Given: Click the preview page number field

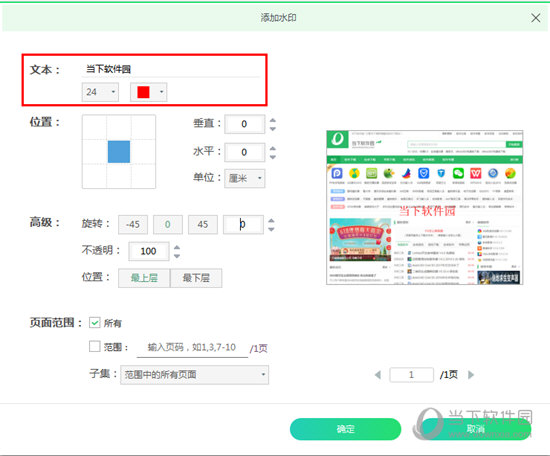Looking at the screenshot, I should pos(411,375).
